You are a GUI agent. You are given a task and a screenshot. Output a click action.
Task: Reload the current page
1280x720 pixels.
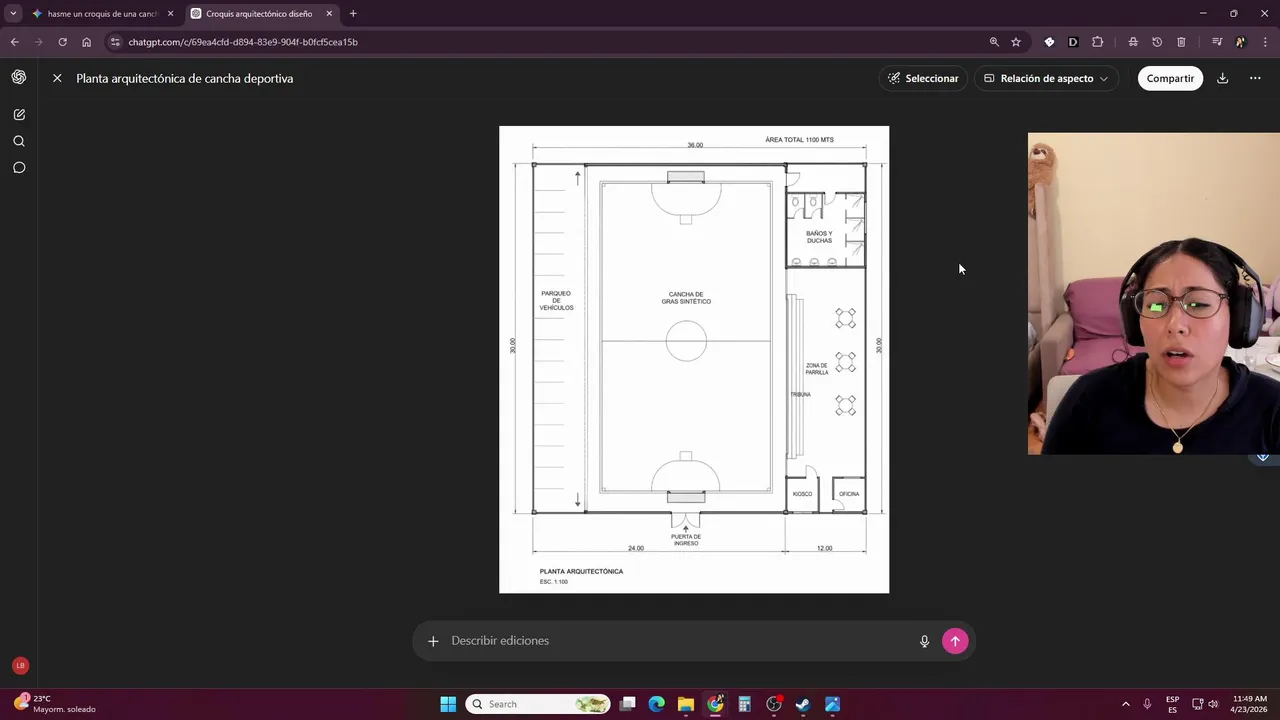(x=62, y=42)
